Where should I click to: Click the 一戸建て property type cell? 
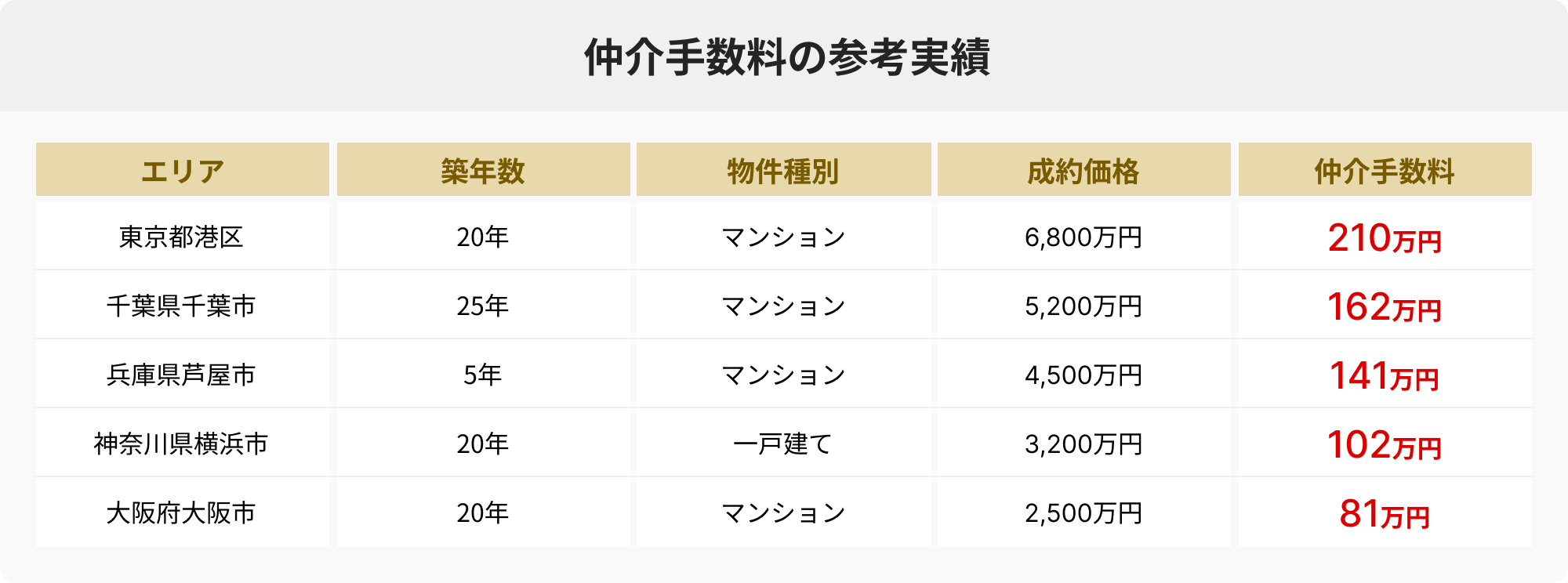783,444
